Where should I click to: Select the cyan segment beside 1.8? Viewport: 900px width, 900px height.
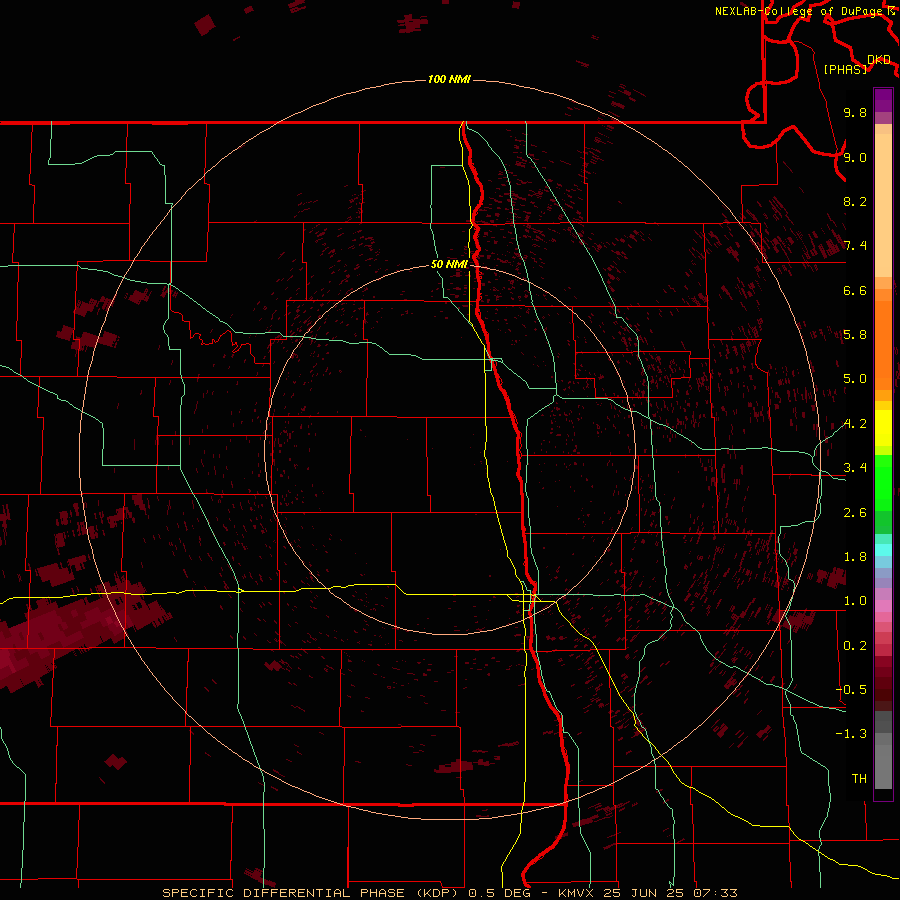[x=883, y=550]
